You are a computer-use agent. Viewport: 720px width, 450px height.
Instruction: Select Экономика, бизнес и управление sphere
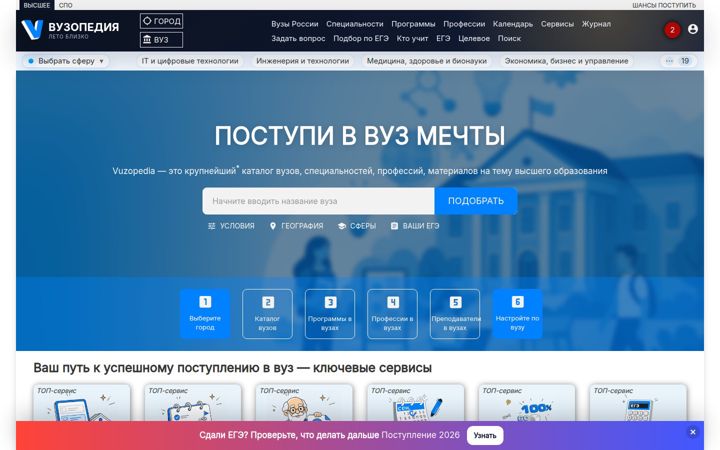click(x=566, y=61)
